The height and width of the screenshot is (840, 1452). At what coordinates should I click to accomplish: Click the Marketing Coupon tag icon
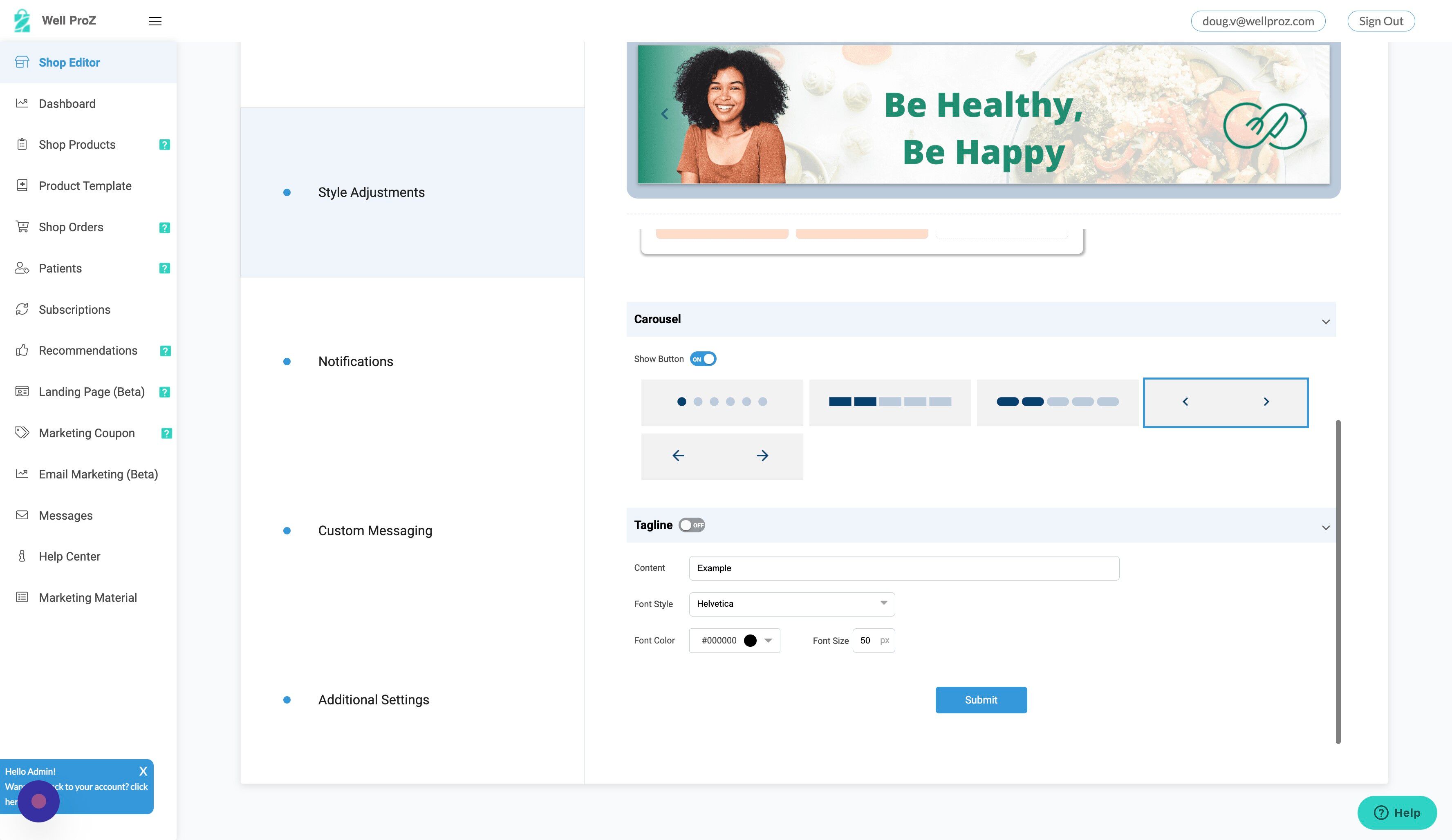[x=22, y=432]
